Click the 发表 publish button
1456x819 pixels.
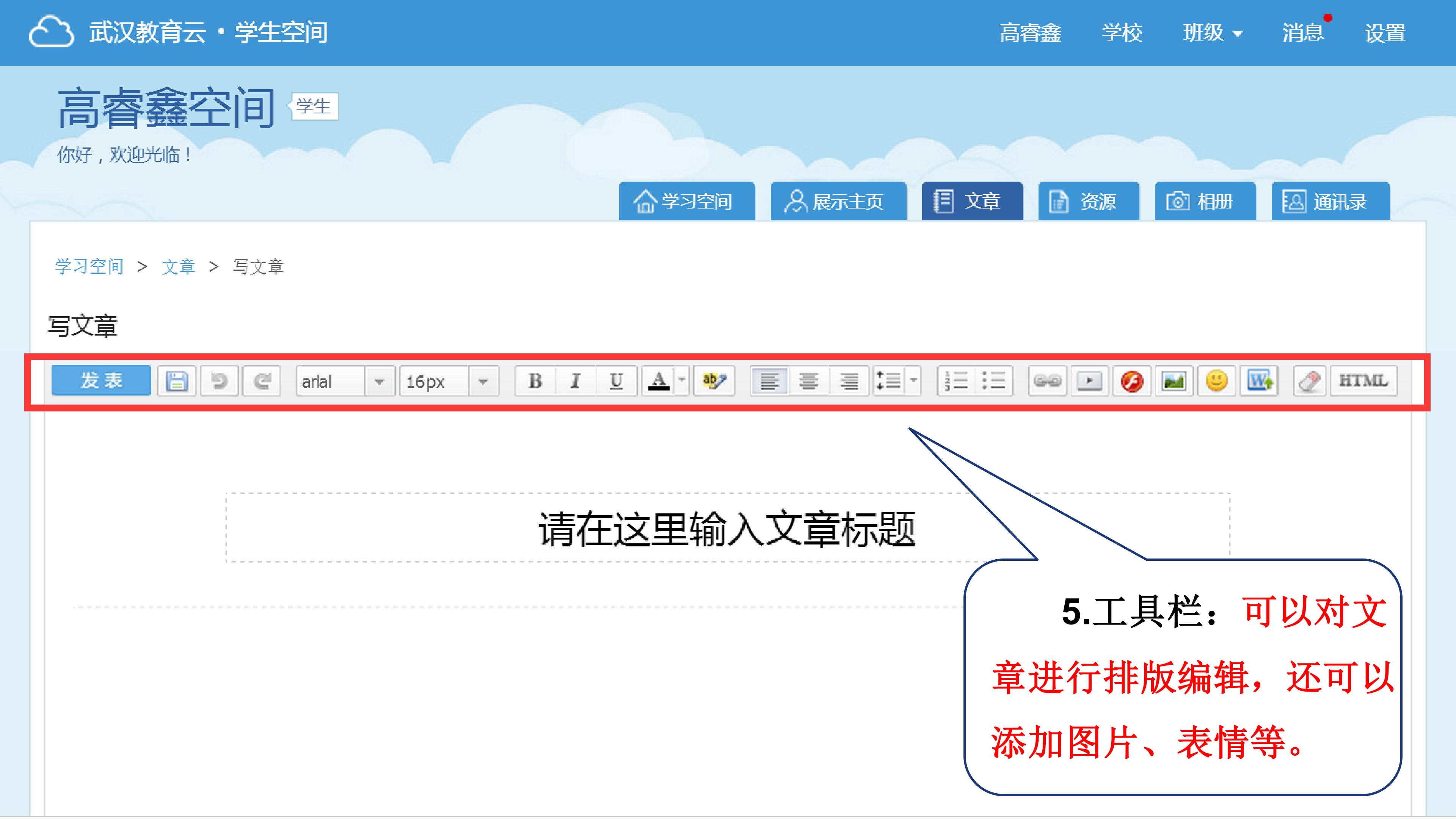(101, 380)
